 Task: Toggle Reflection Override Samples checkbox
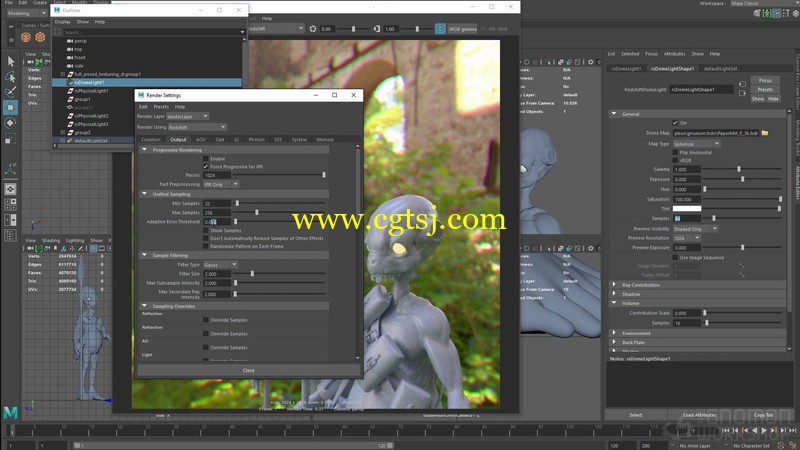point(206,320)
